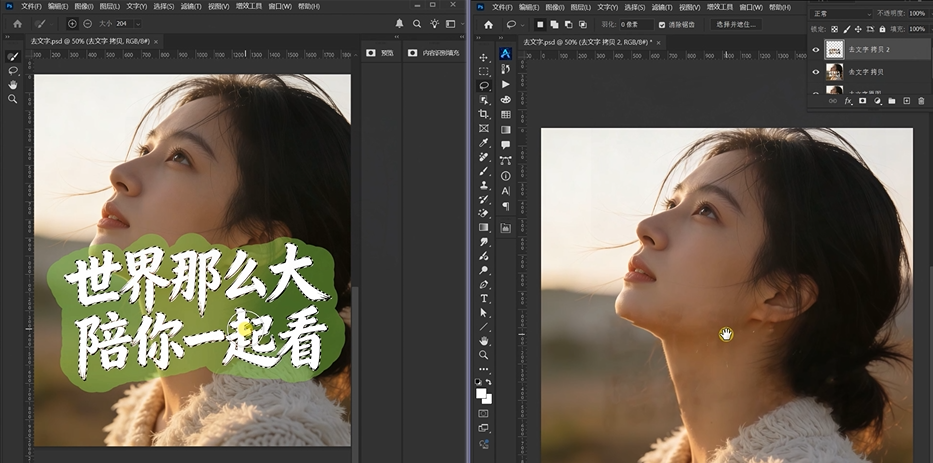The width and height of the screenshot is (933, 463).
Task: Open the Comments panel icon
Action: [506, 145]
